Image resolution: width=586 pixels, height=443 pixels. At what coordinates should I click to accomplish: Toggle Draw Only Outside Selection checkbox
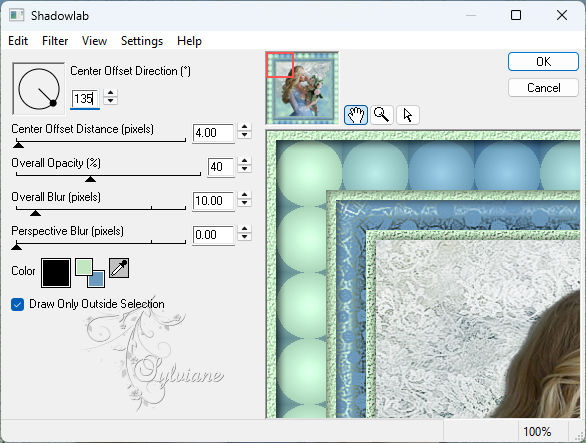[18, 304]
